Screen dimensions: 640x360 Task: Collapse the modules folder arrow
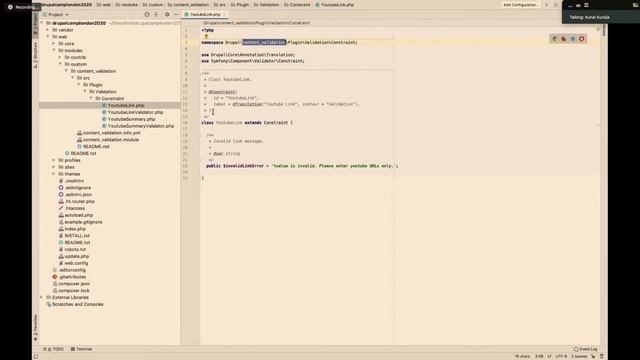click(54, 50)
